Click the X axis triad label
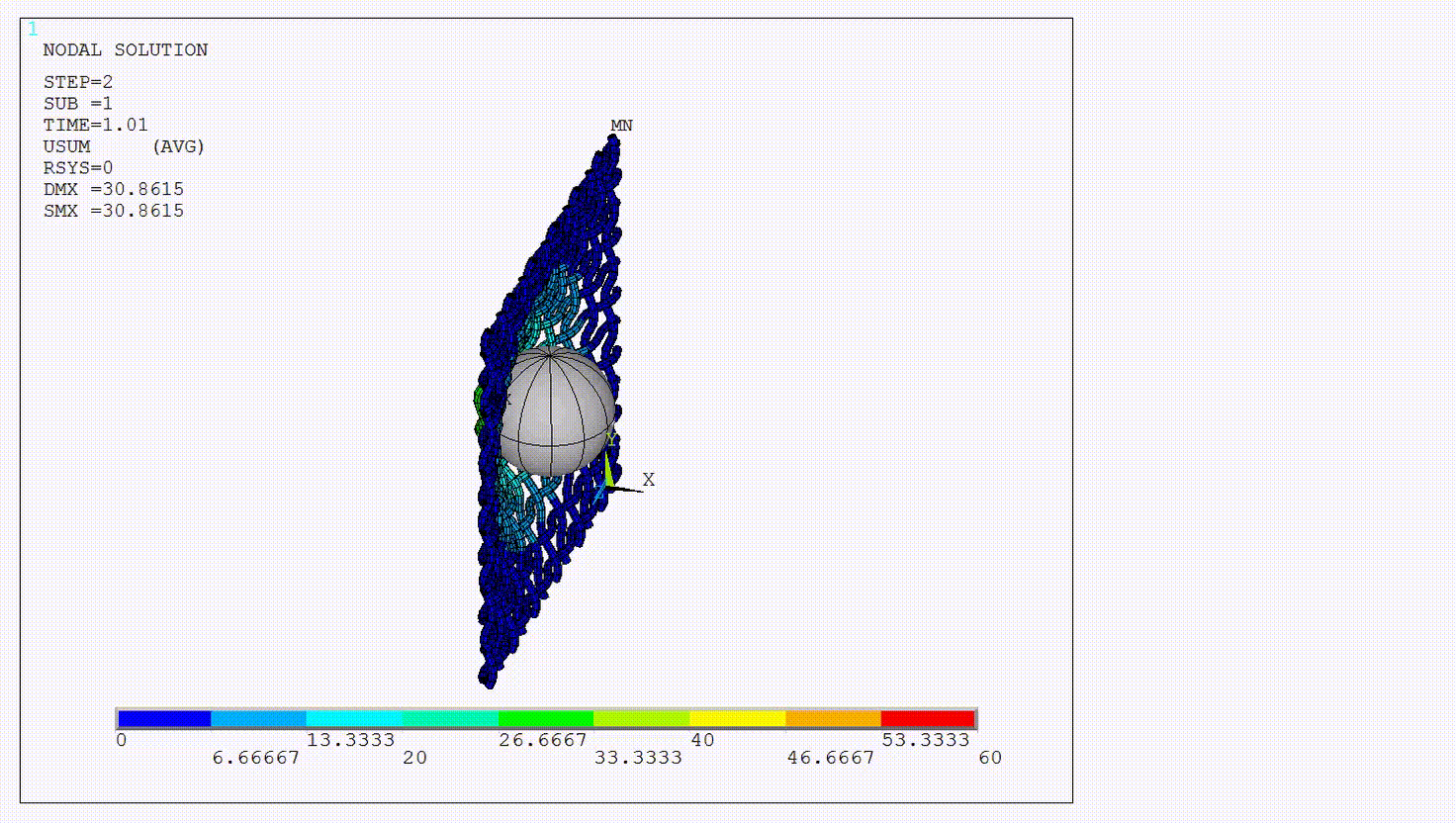 [648, 479]
